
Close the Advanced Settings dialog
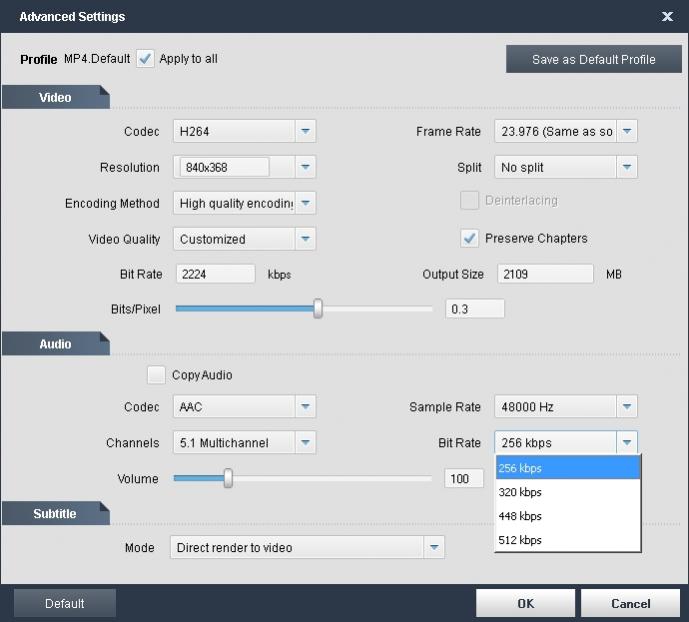click(x=667, y=17)
